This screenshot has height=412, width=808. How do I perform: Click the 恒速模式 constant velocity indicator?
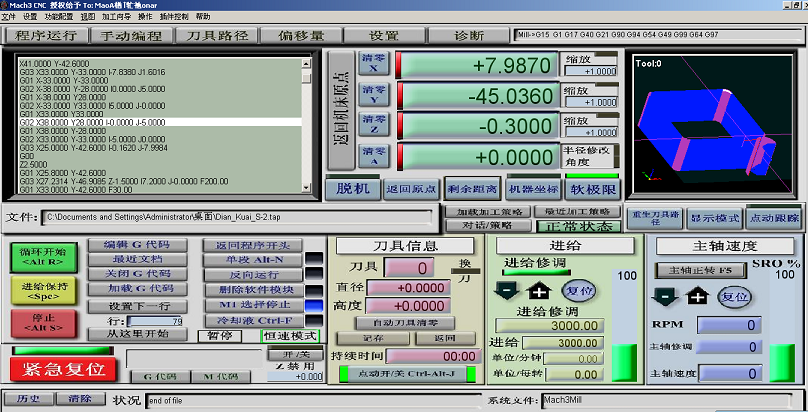pyautogui.click(x=290, y=336)
